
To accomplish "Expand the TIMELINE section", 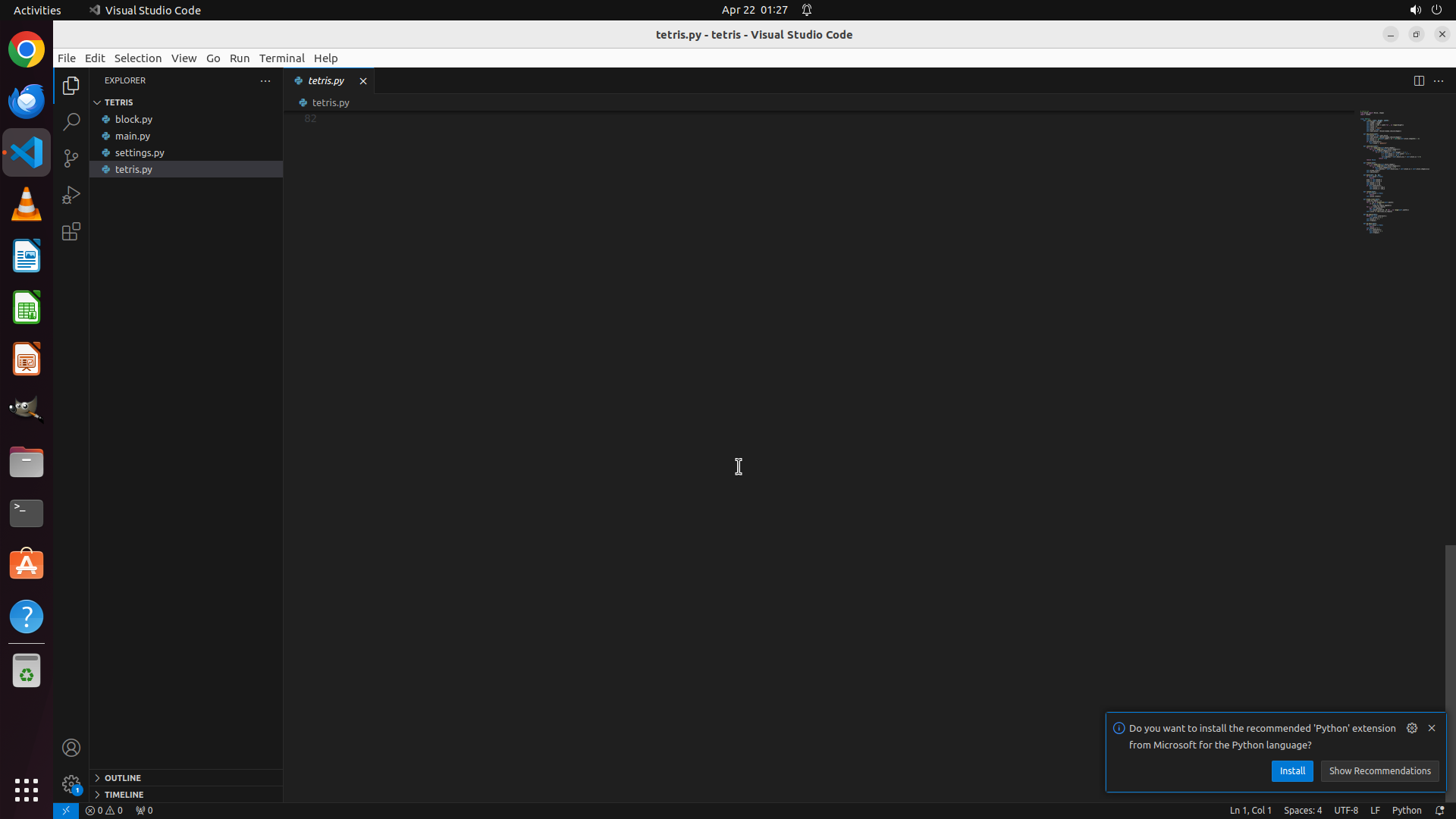I will point(124,795).
